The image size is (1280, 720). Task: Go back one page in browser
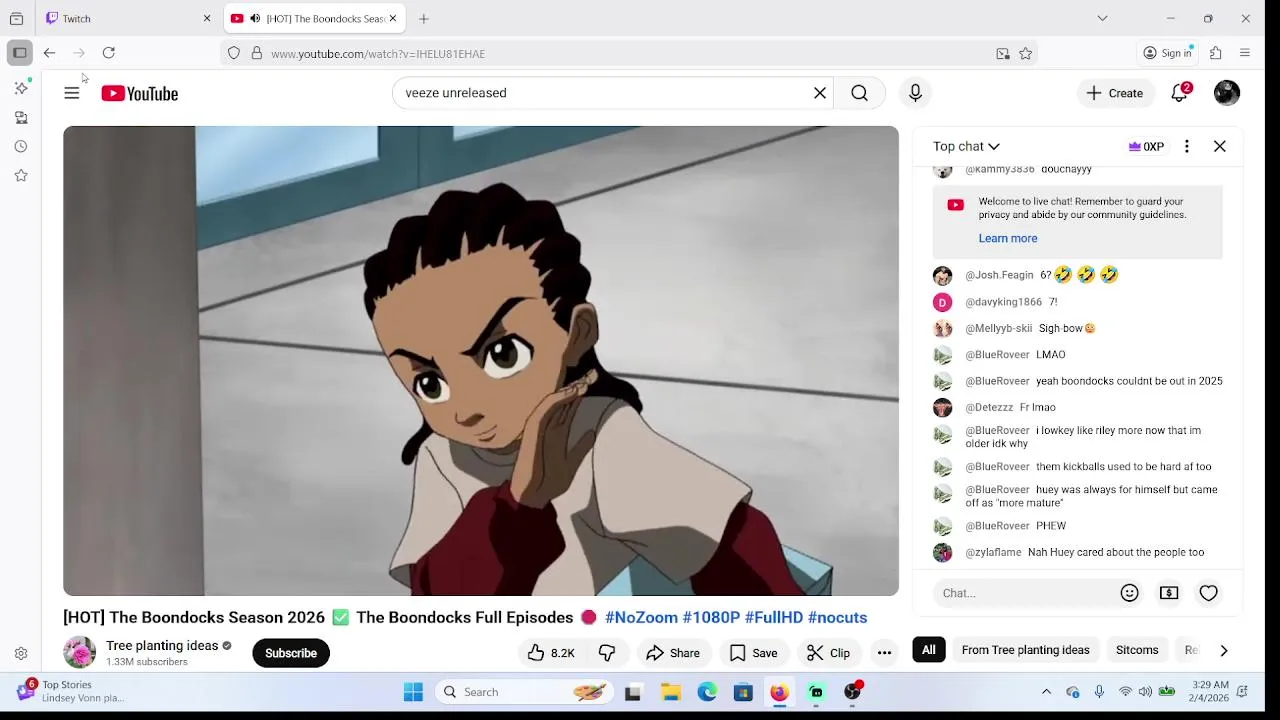point(49,53)
